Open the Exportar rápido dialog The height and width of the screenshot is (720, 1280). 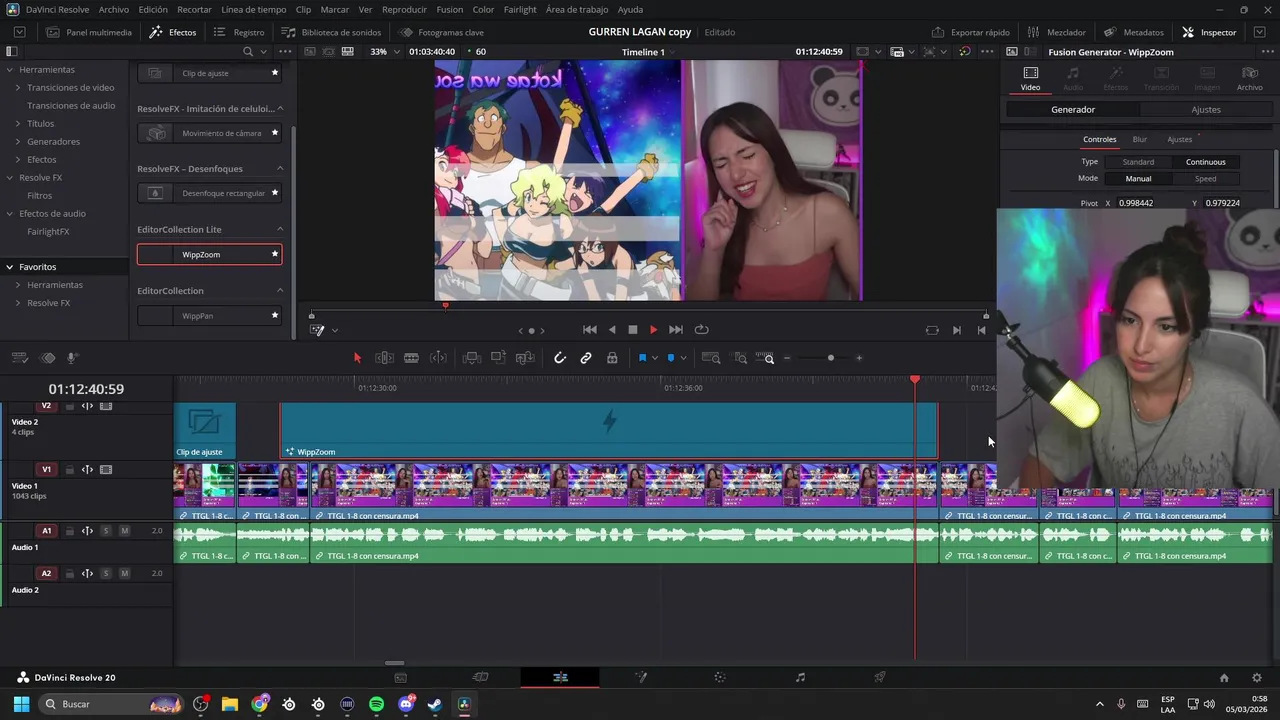tap(971, 32)
